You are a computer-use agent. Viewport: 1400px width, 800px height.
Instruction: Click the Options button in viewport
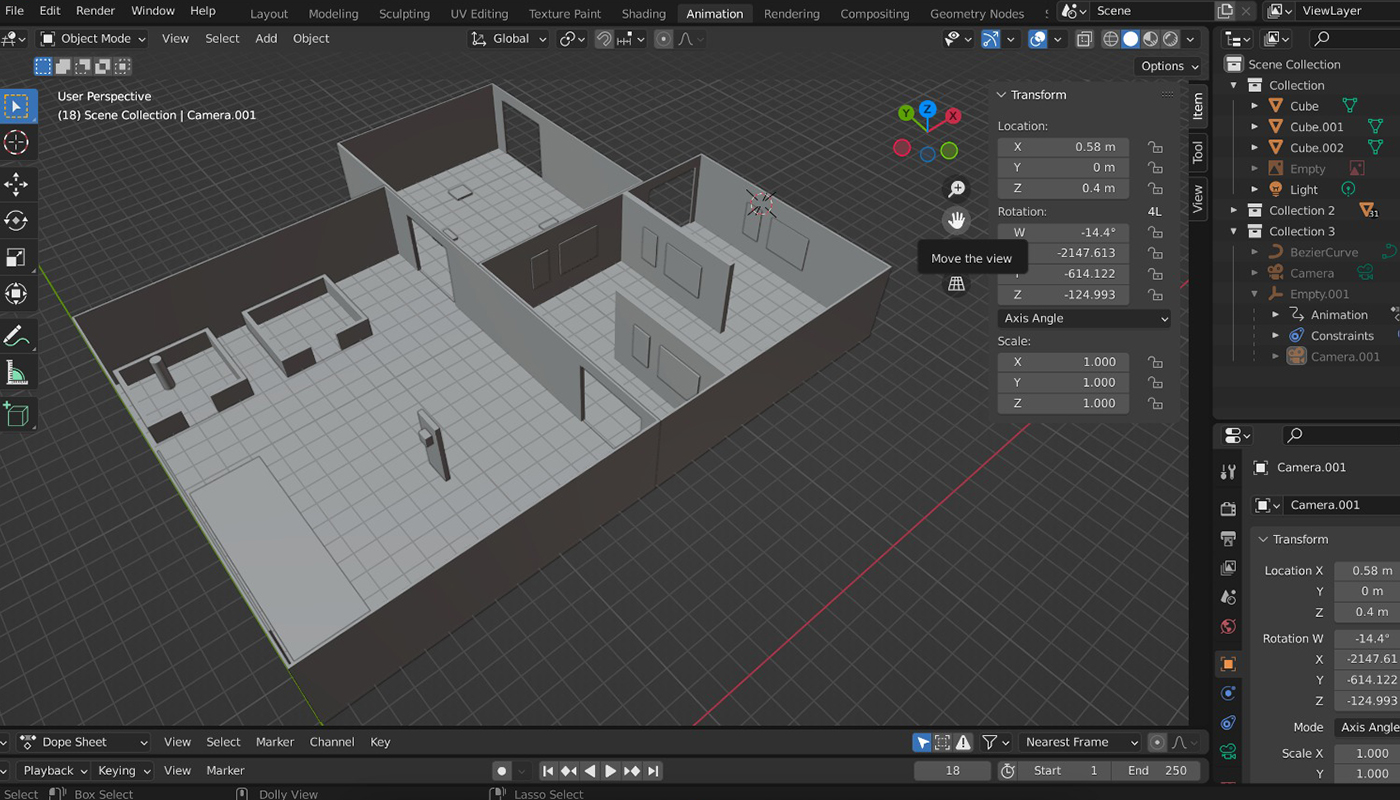(x=1169, y=66)
